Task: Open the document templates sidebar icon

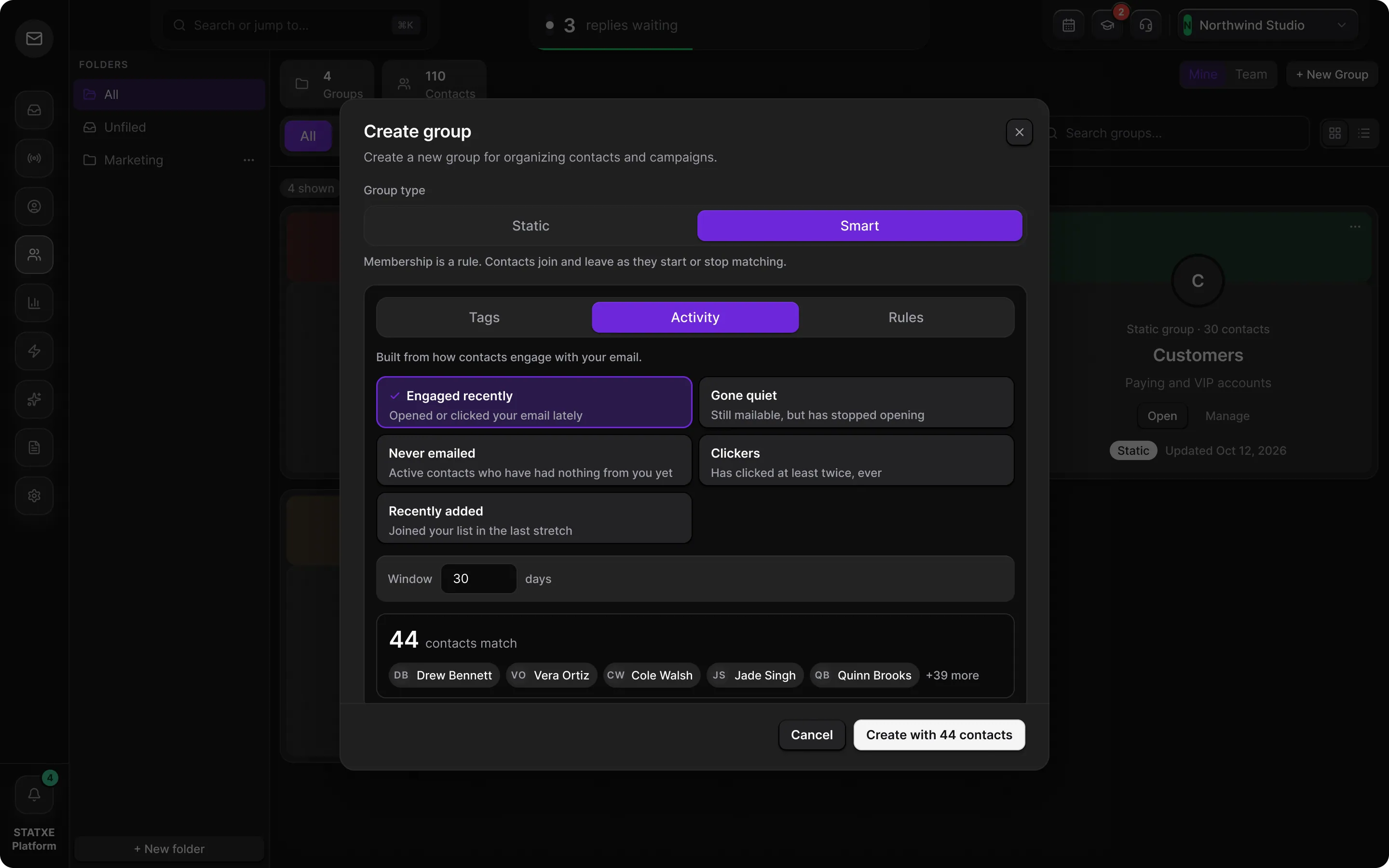Action: point(34,447)
